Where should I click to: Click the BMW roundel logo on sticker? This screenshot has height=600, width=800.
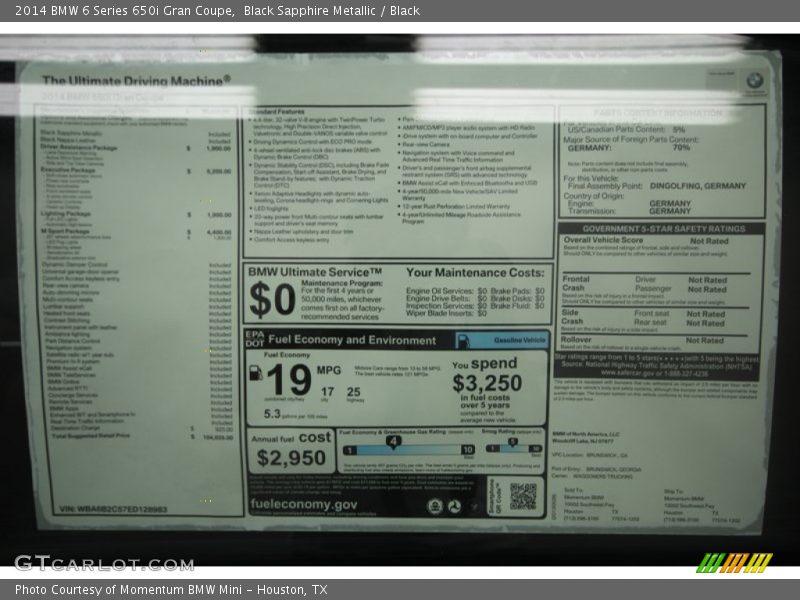pos(755,81)
